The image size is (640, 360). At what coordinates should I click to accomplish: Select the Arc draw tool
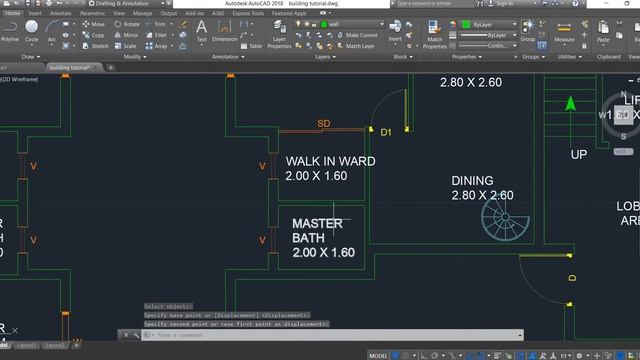click(51, 31)
